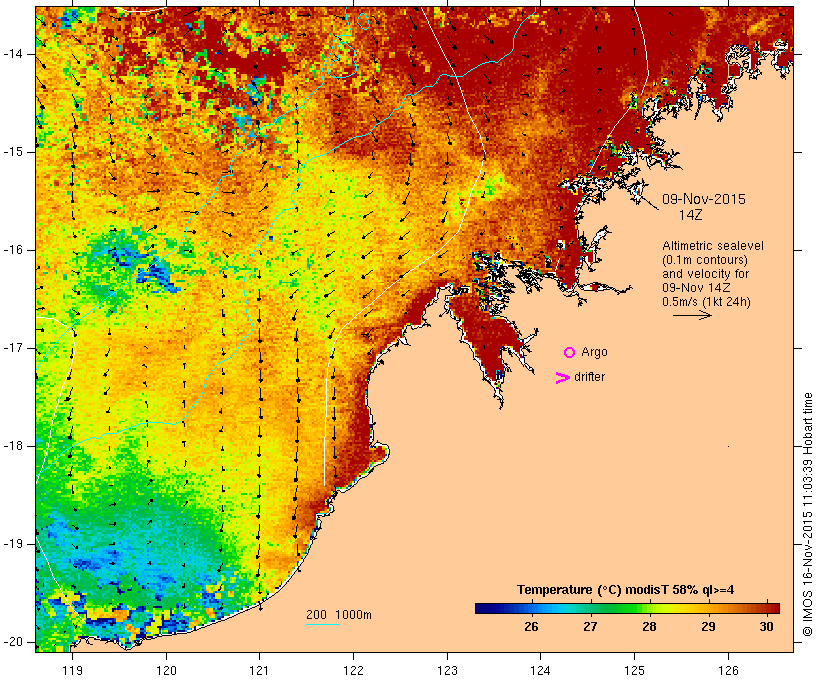Click latitude axis label '-16'
Image resolution: width=820 pixels, height=680 pixels.
13,250
